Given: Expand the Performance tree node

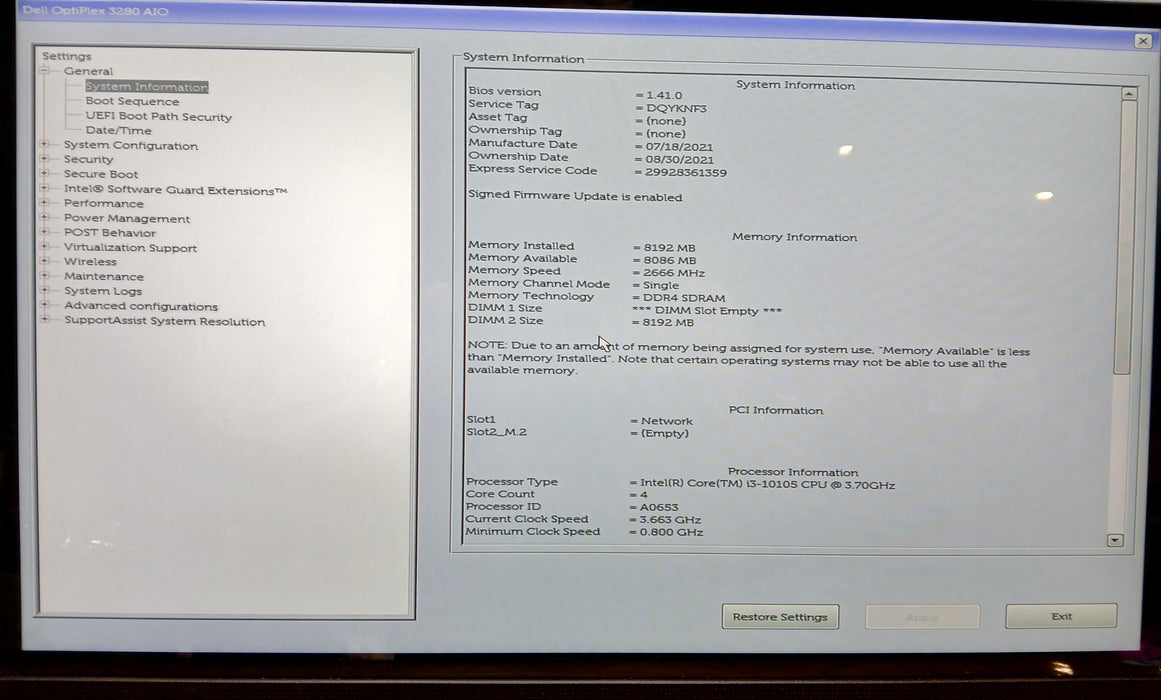Looking at the screenshot, I should pos(44,202).
